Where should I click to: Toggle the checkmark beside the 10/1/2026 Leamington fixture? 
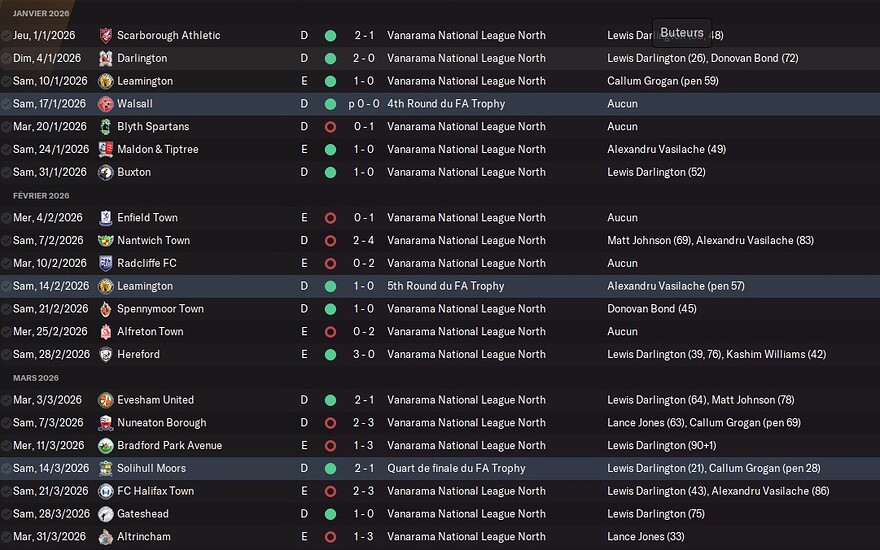(x=6, y=81)
